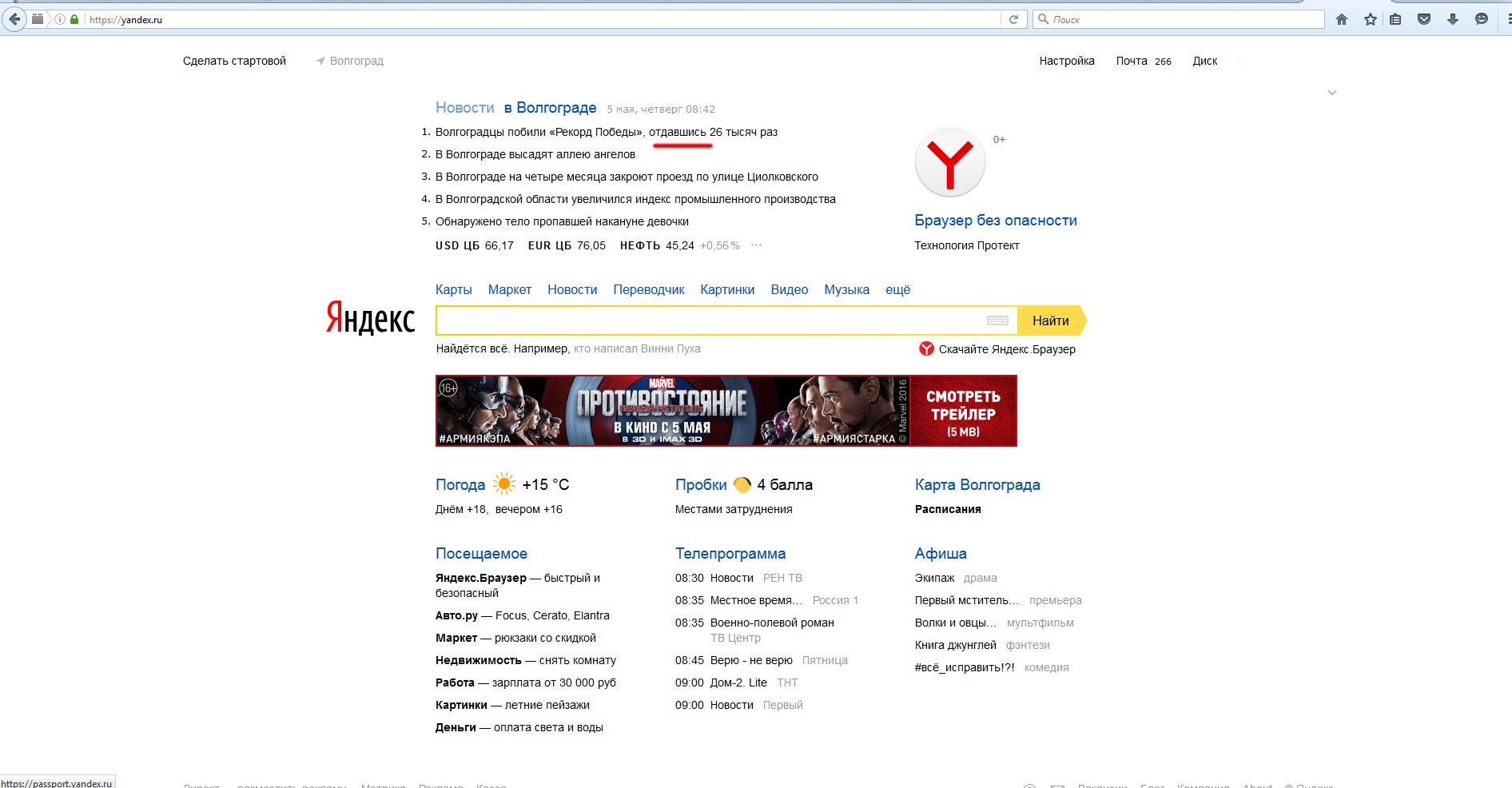Open the Карты service tab
This screenshot has width=1512, height=788.
click(x=454, y=290)
